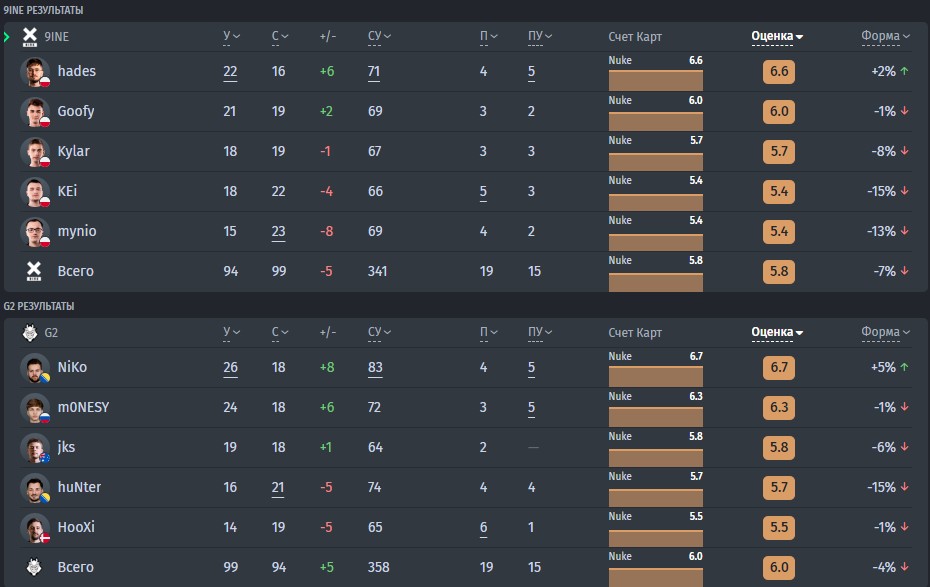Click the red down arrow beside 9INE total -7%
Viewport: 930px width, 587px height.
(x=904, y=271)
